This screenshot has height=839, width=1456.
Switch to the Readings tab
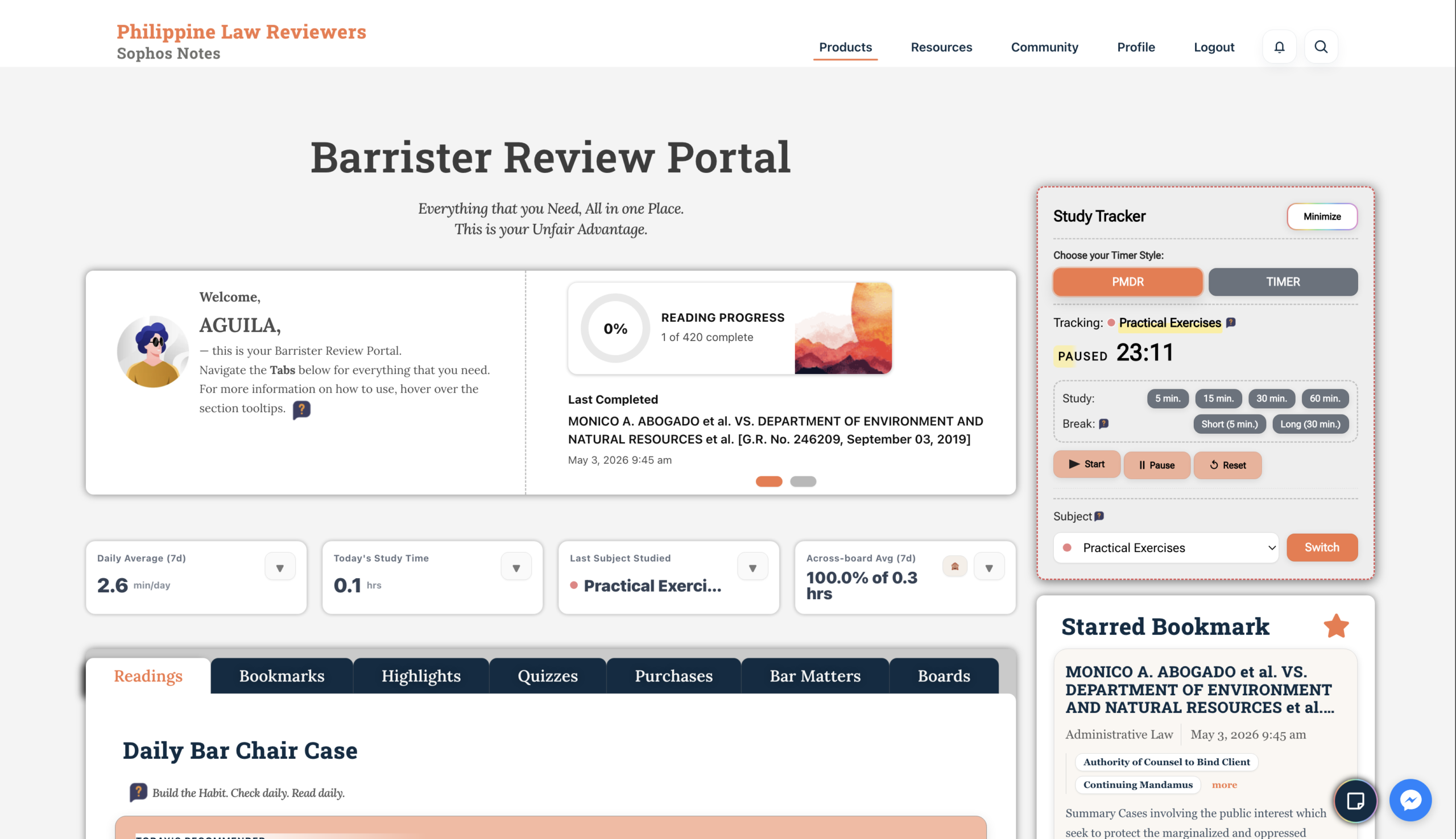pos(148,675)
